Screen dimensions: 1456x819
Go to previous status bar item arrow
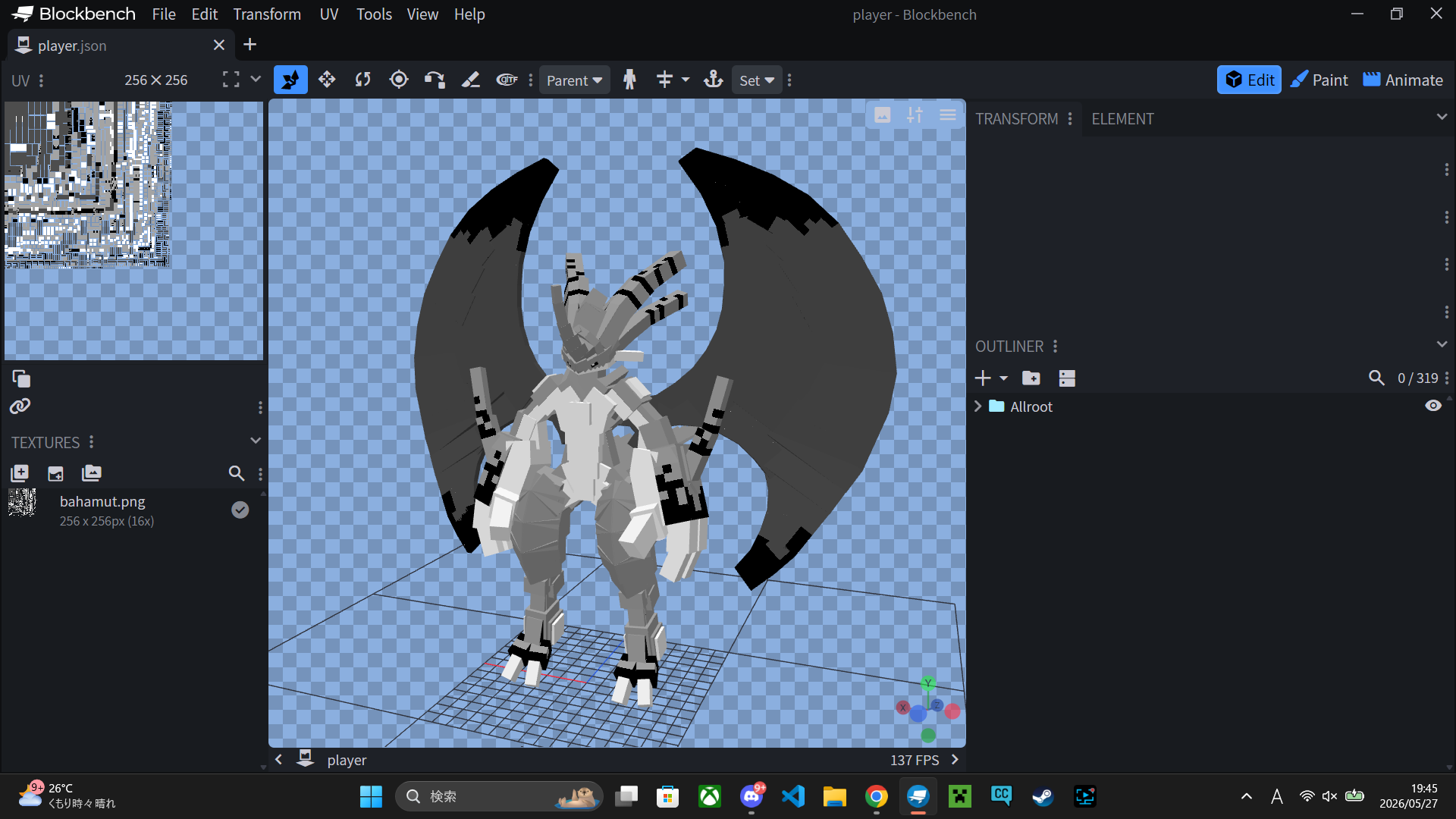(279, 759)
